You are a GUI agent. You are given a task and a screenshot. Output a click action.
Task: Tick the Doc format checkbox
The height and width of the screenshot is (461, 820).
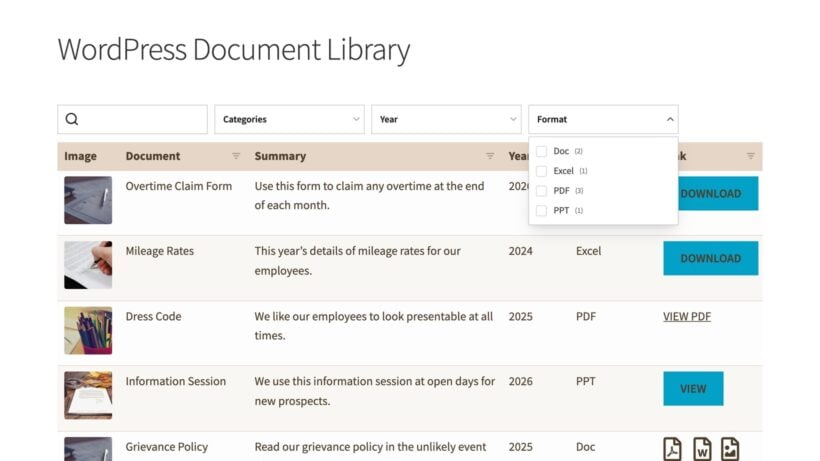(542, 151)
